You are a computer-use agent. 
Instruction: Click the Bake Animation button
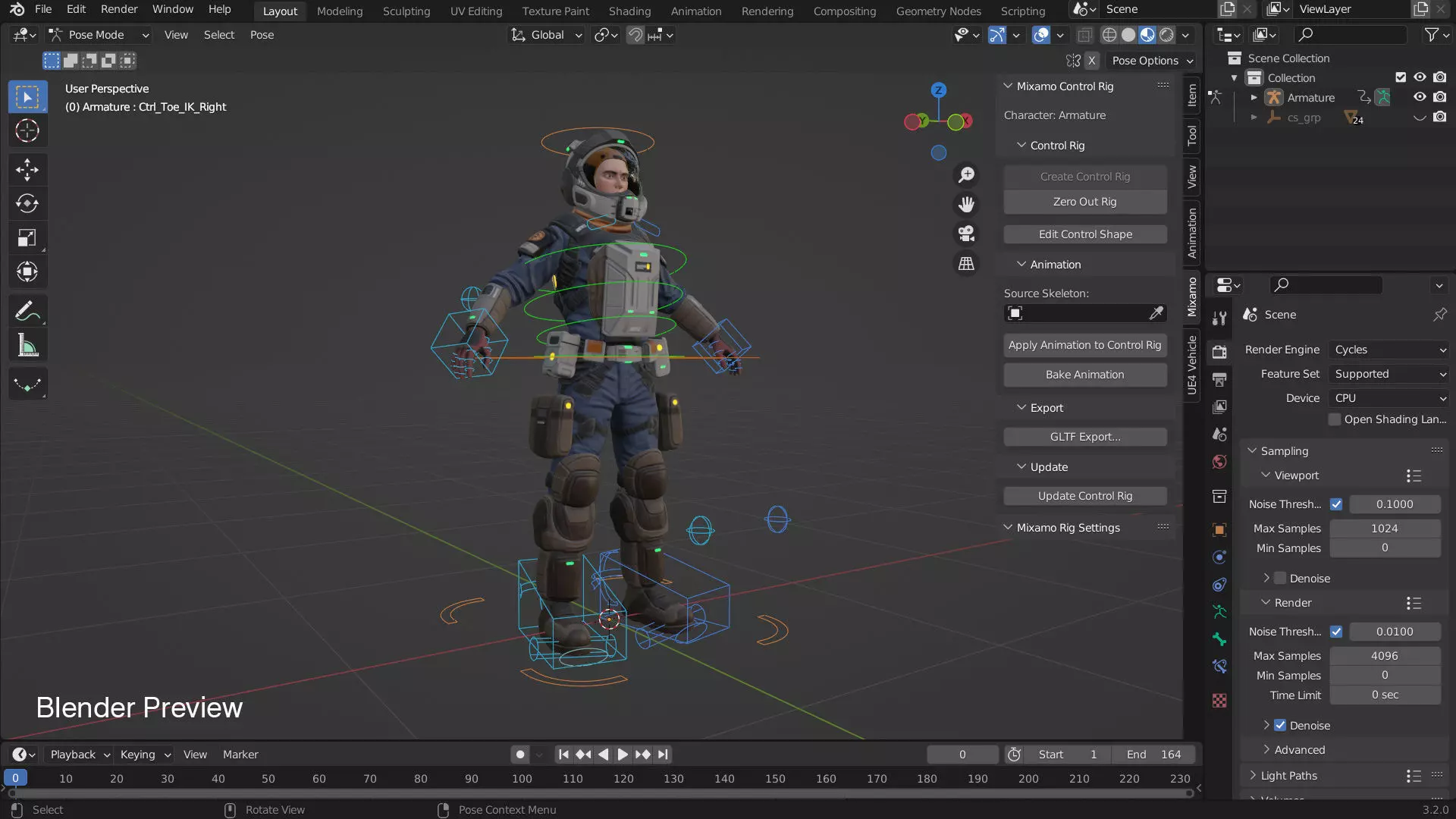[1084, 375]
